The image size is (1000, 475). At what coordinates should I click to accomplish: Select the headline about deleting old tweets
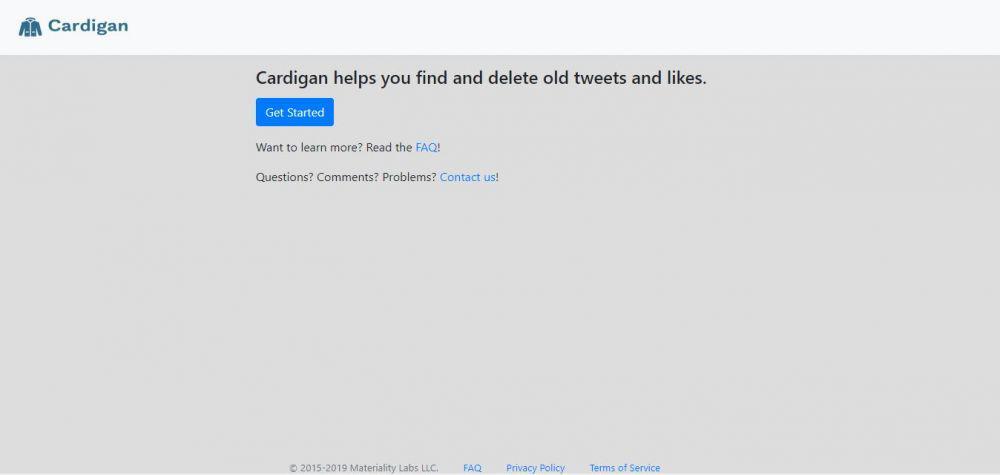click(x=481, y=78)
